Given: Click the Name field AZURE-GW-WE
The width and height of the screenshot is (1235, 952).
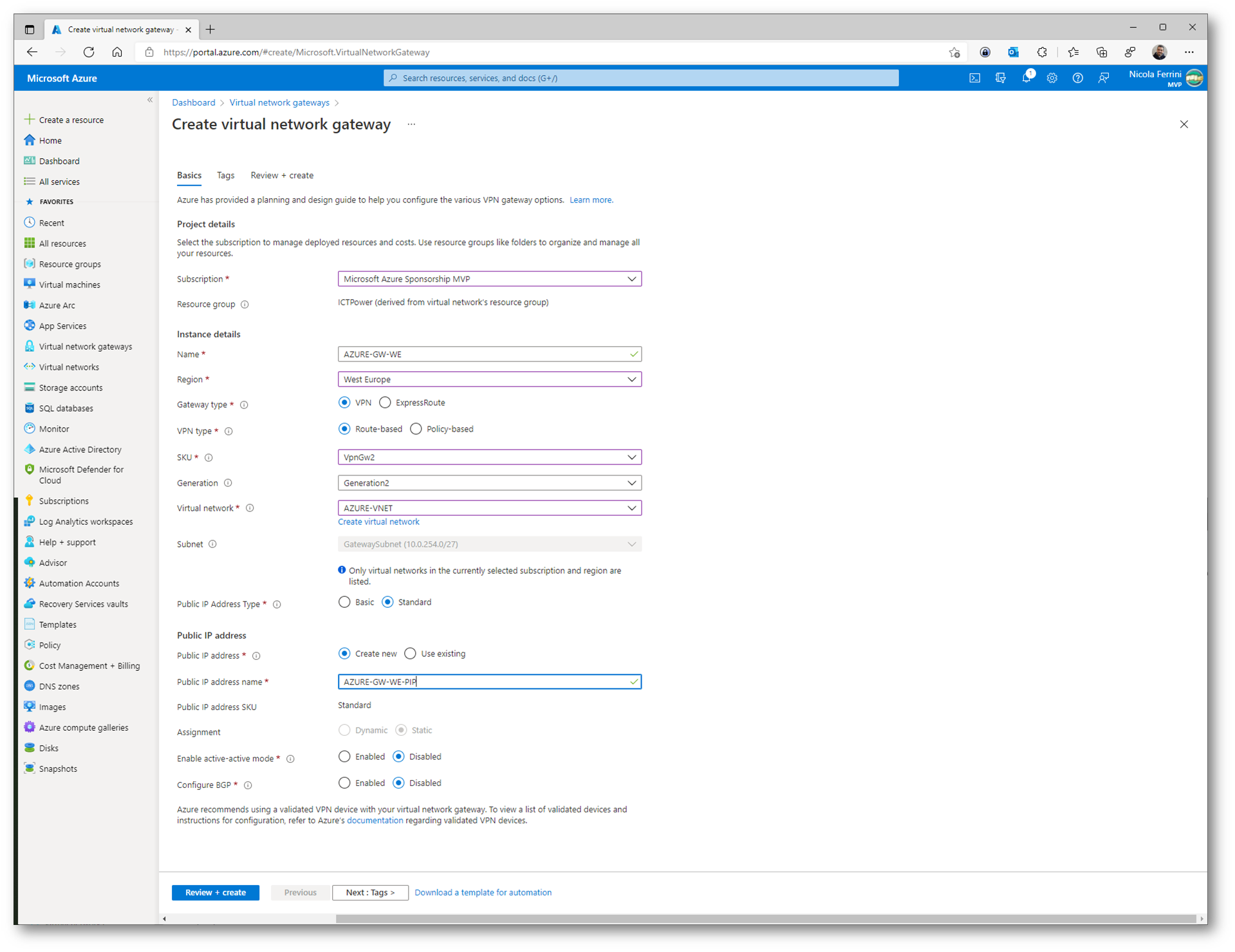Looking at the screenshot, I should point(489,354).
